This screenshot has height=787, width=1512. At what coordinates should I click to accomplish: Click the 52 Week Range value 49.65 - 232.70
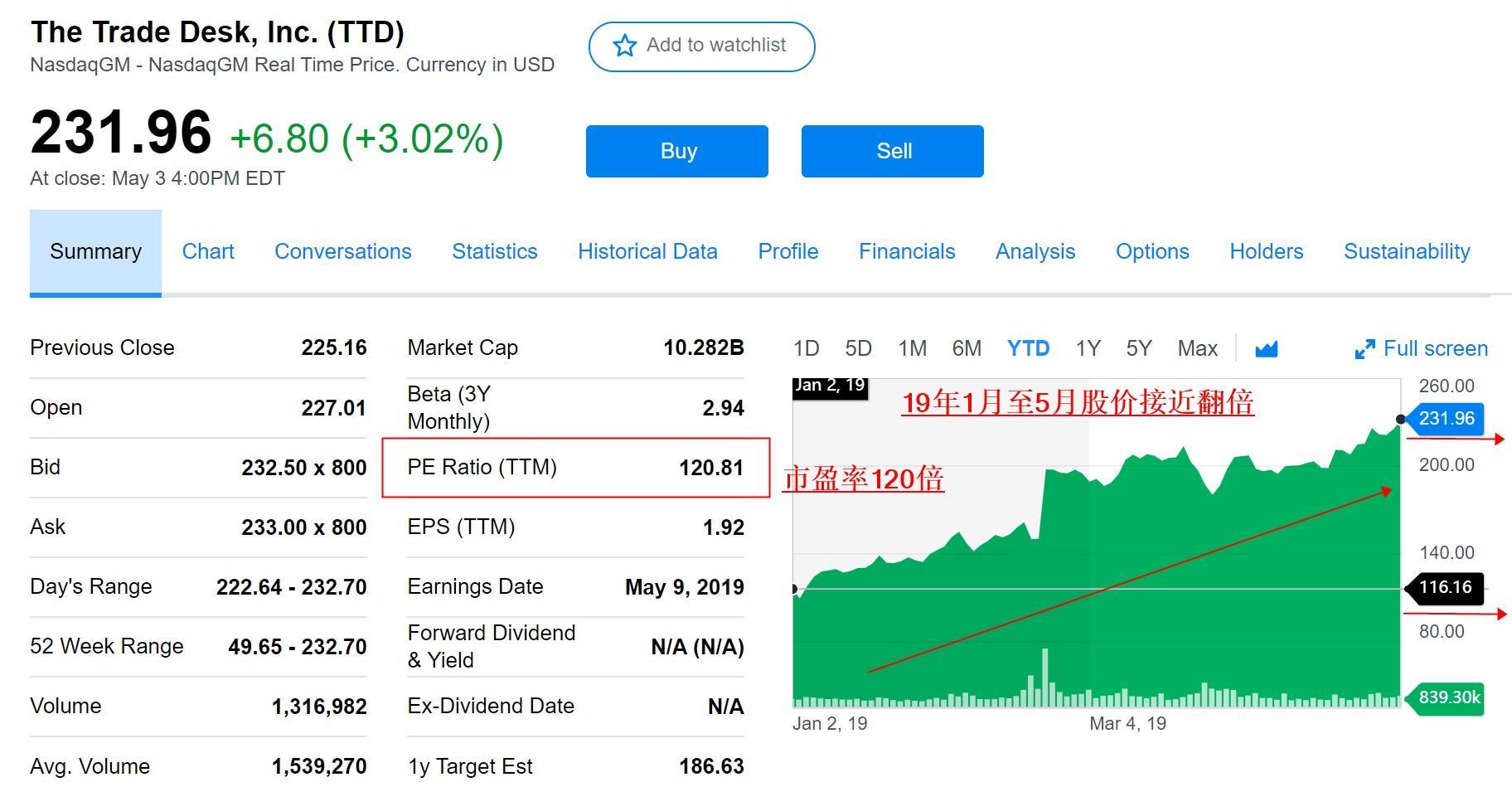coord(298,647)
